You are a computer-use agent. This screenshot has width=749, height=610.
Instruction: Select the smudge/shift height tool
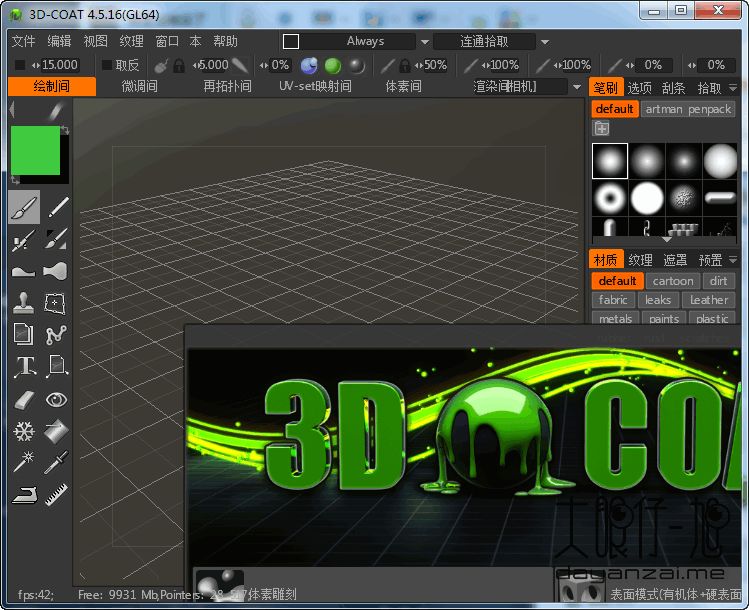click(x=24, y=272)
